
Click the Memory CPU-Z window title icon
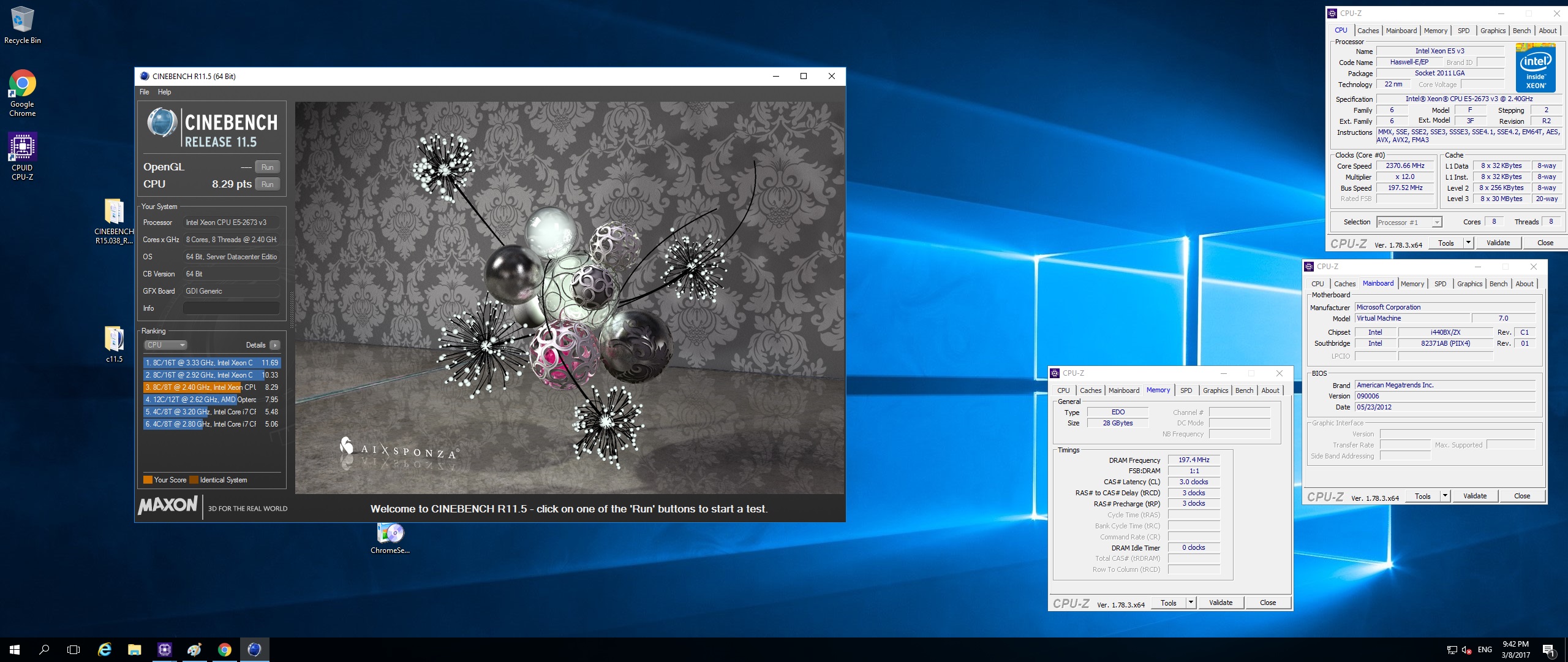coord(1055,373)
